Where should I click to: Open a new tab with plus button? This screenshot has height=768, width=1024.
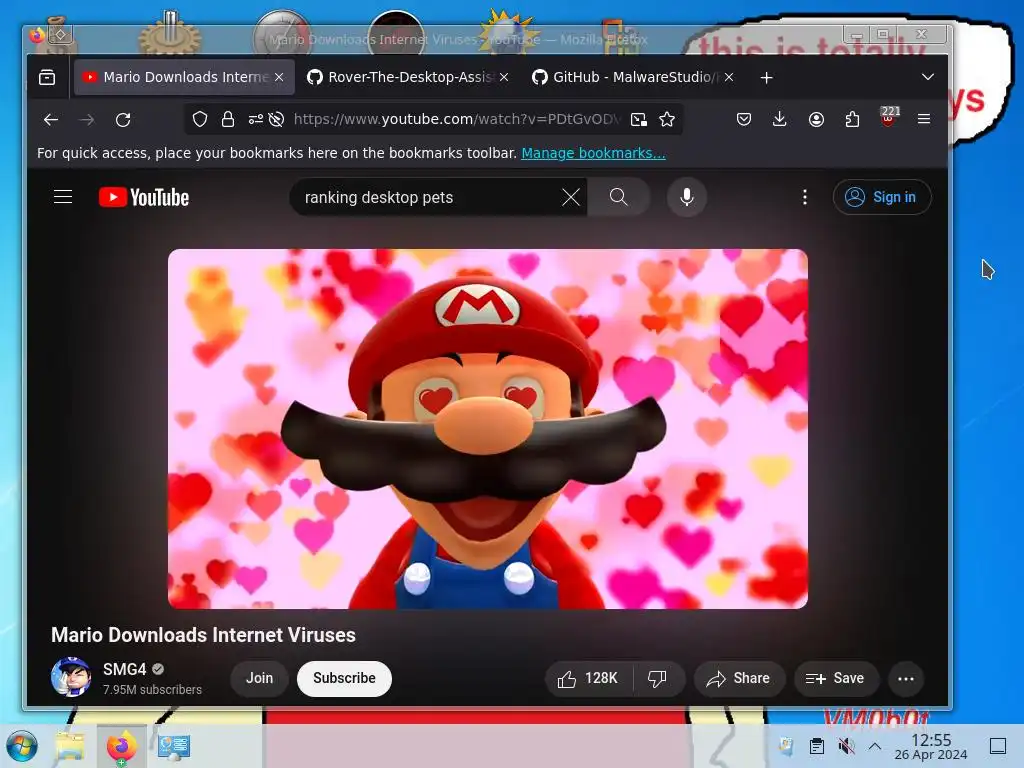767,78
